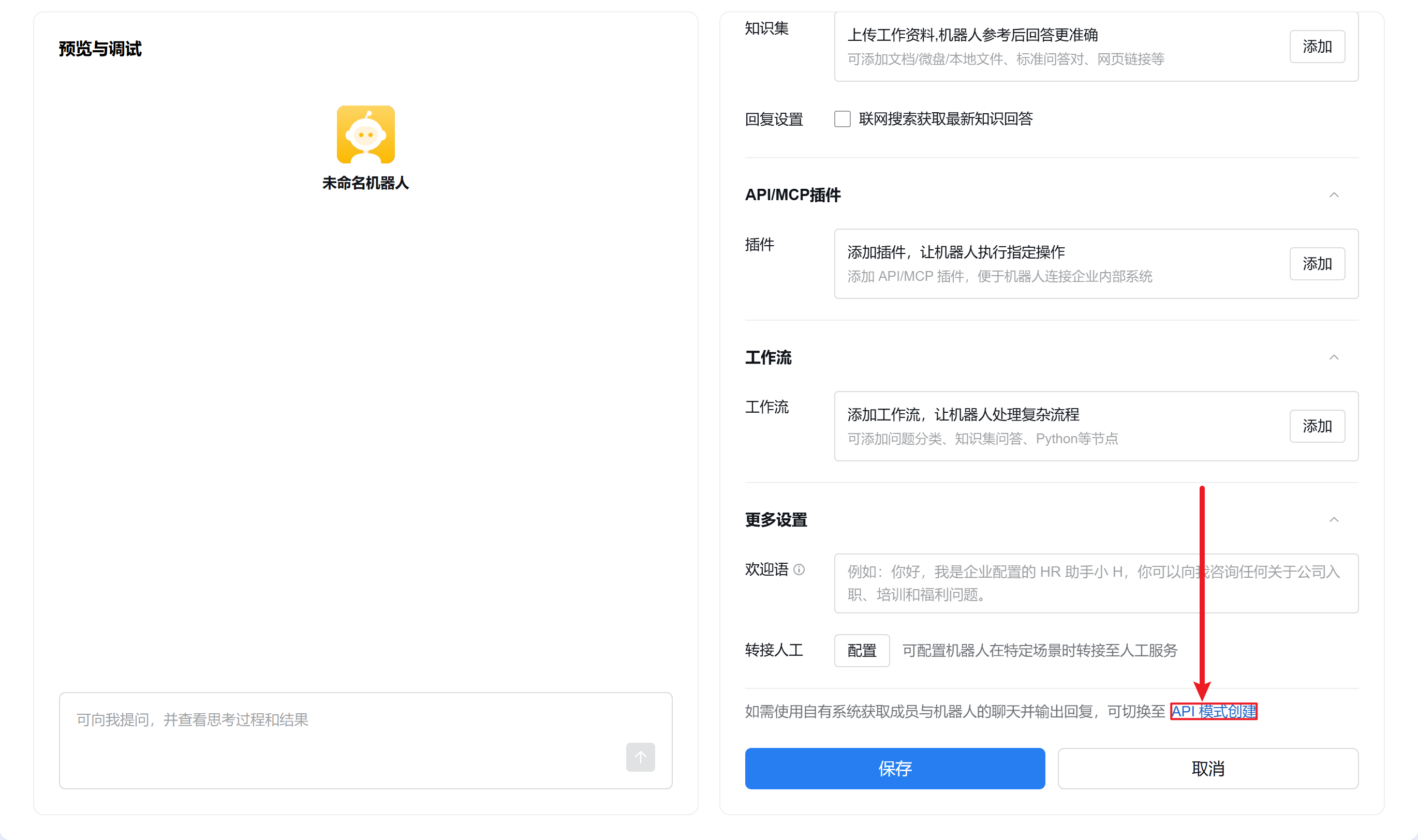The width and height of the screenshot is (1418, 840).
Task: Click 添加 button for 工作流
Action: (x=1317, y=426)
